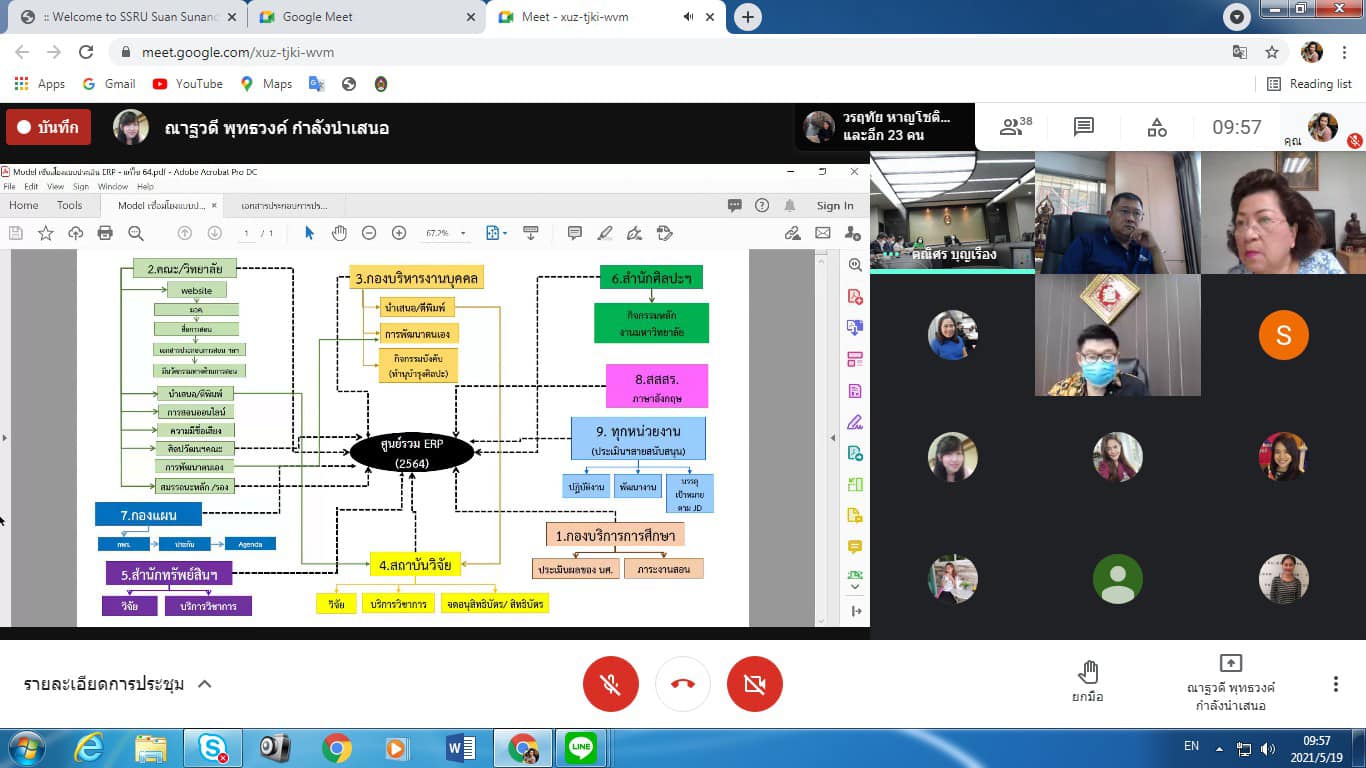The image size is (1366, 768).
Task: Click the Google Translate icon in the address bar
Action: tap(1240, 52)
